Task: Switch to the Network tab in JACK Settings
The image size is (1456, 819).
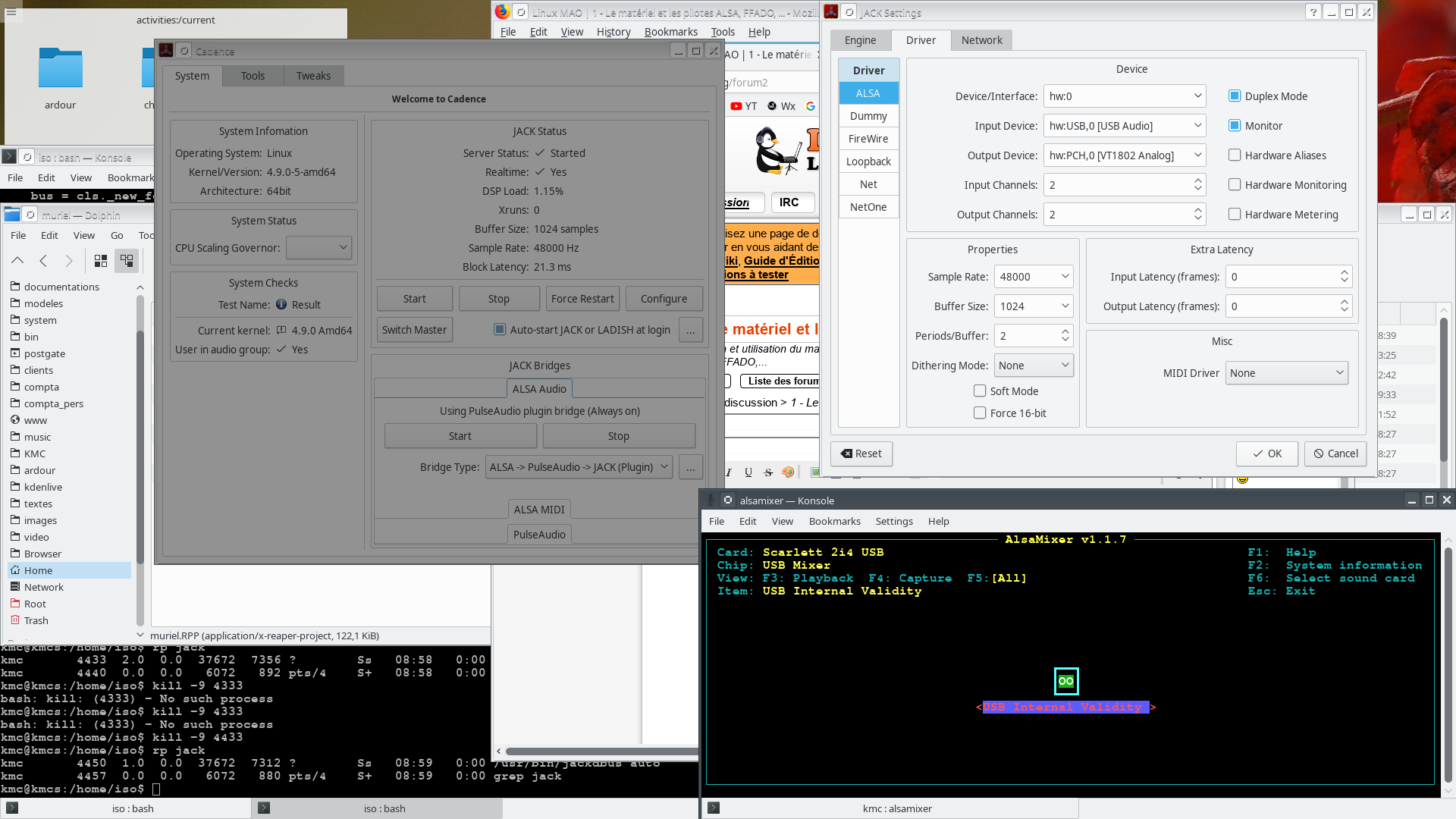Action: tap(981, 40)
